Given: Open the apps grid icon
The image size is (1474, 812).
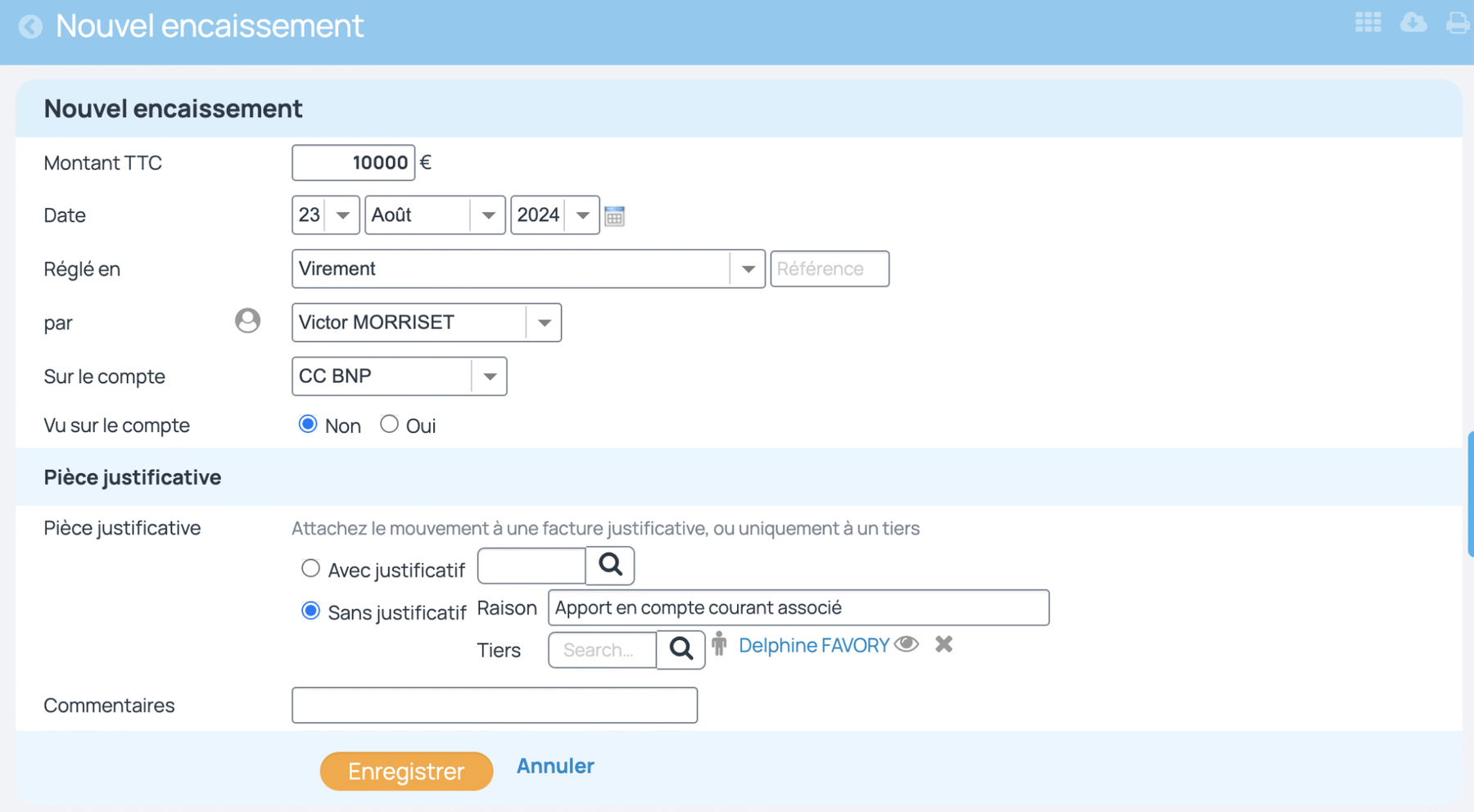Looking at the screenshot, I should click(1368, 22).
